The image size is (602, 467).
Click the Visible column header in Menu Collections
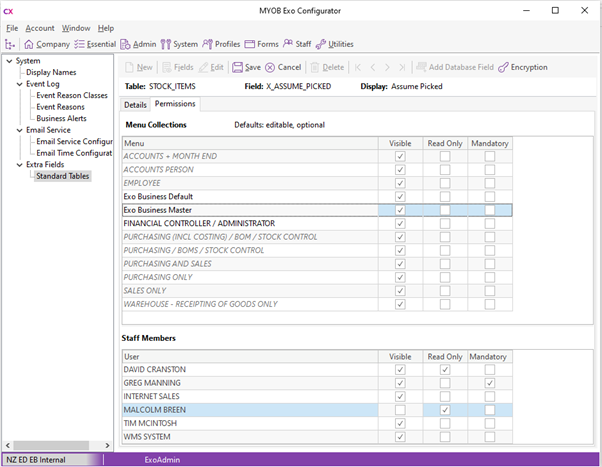400,144
